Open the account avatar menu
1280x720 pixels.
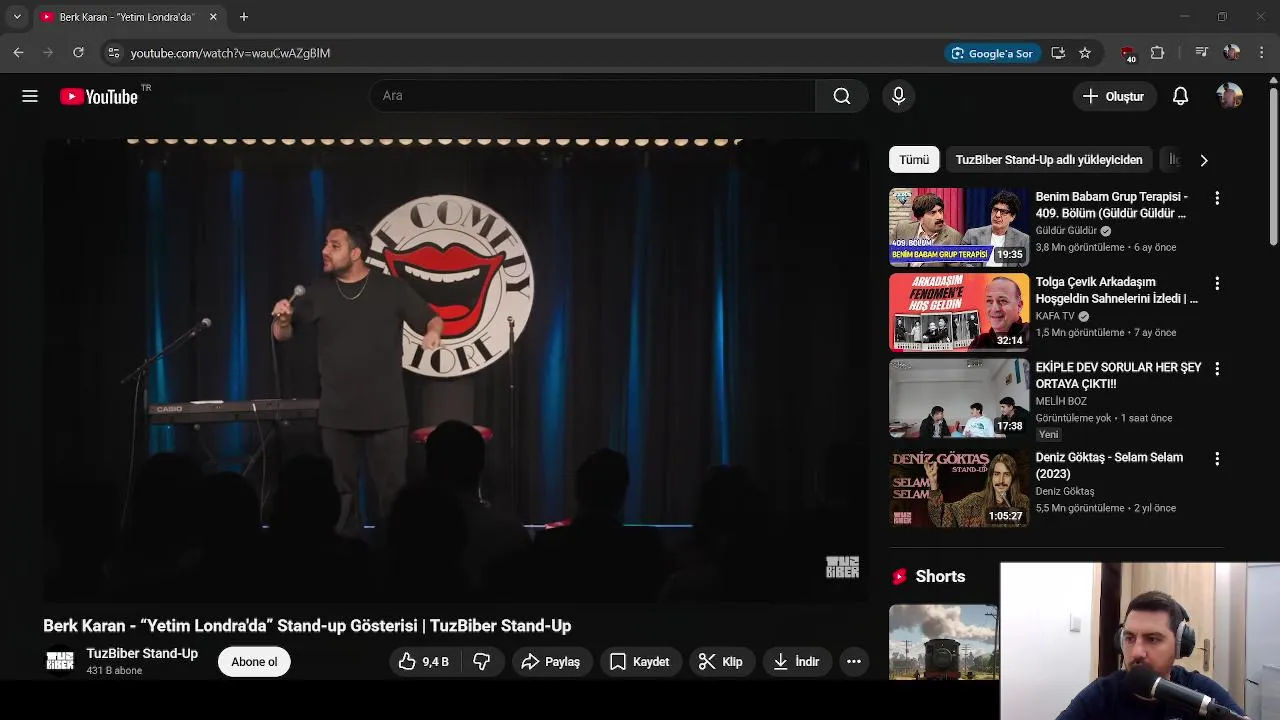pyautogui.click(x=1229, y=96)
